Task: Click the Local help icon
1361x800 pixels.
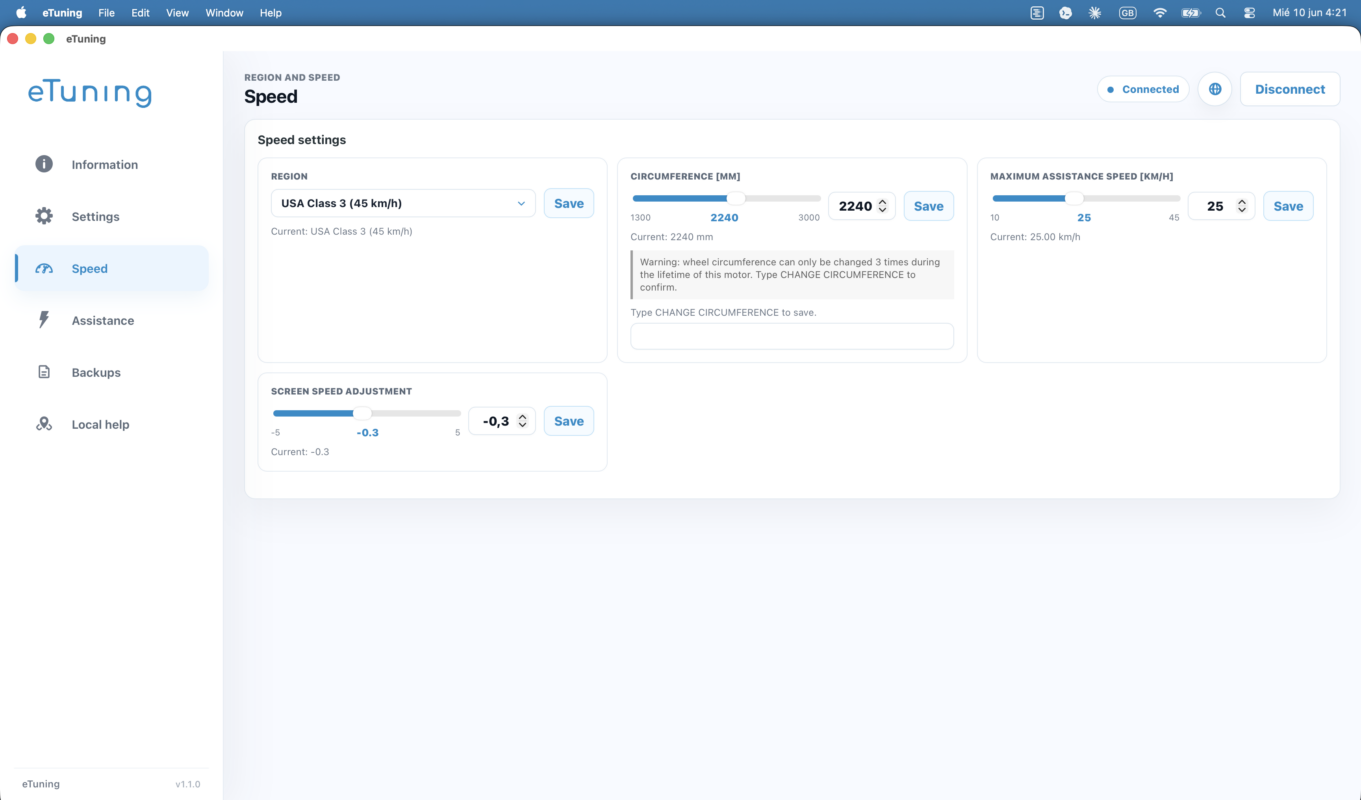Action: pos(44,424)
